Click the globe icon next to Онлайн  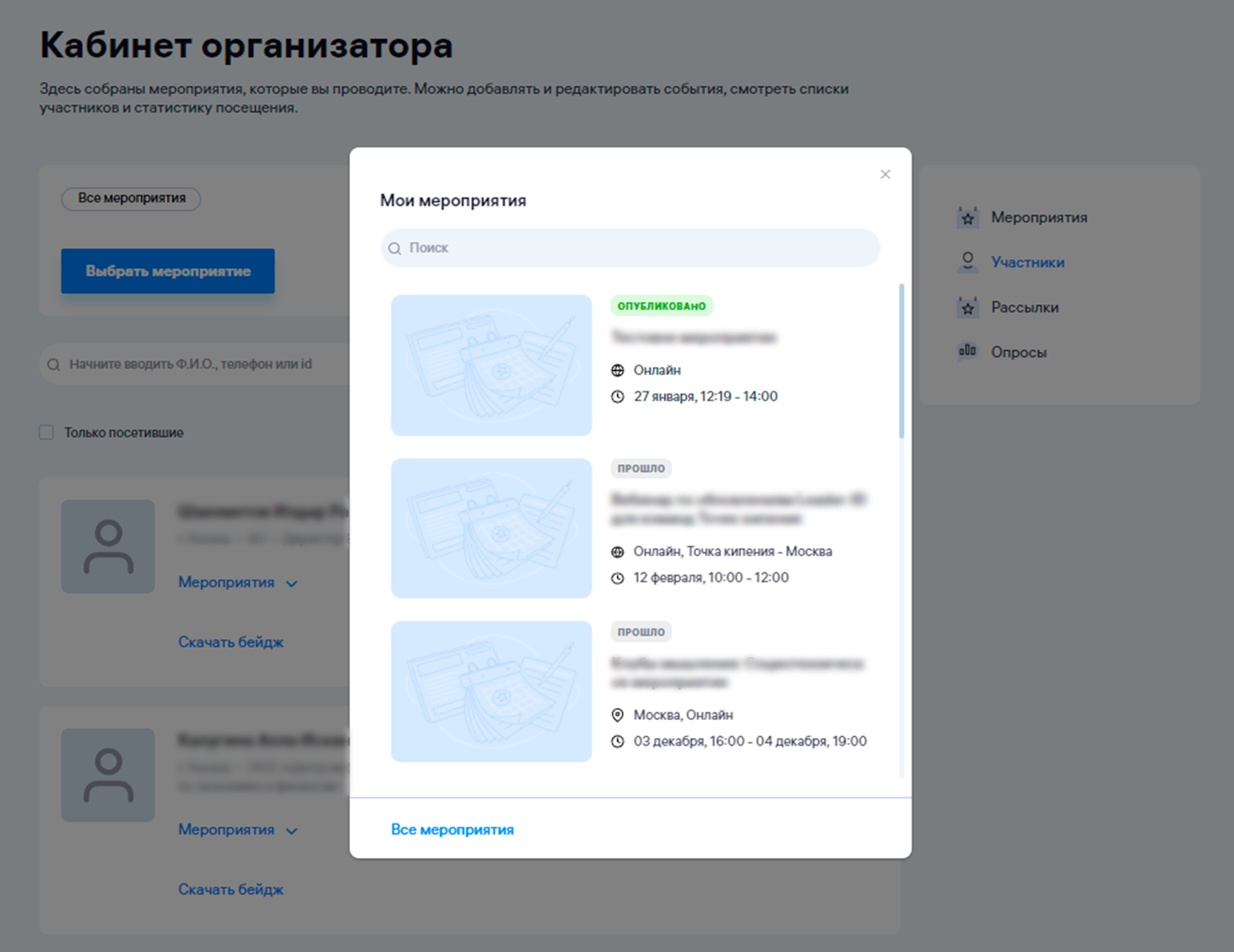pyautogui.click(x=618, y=370)
